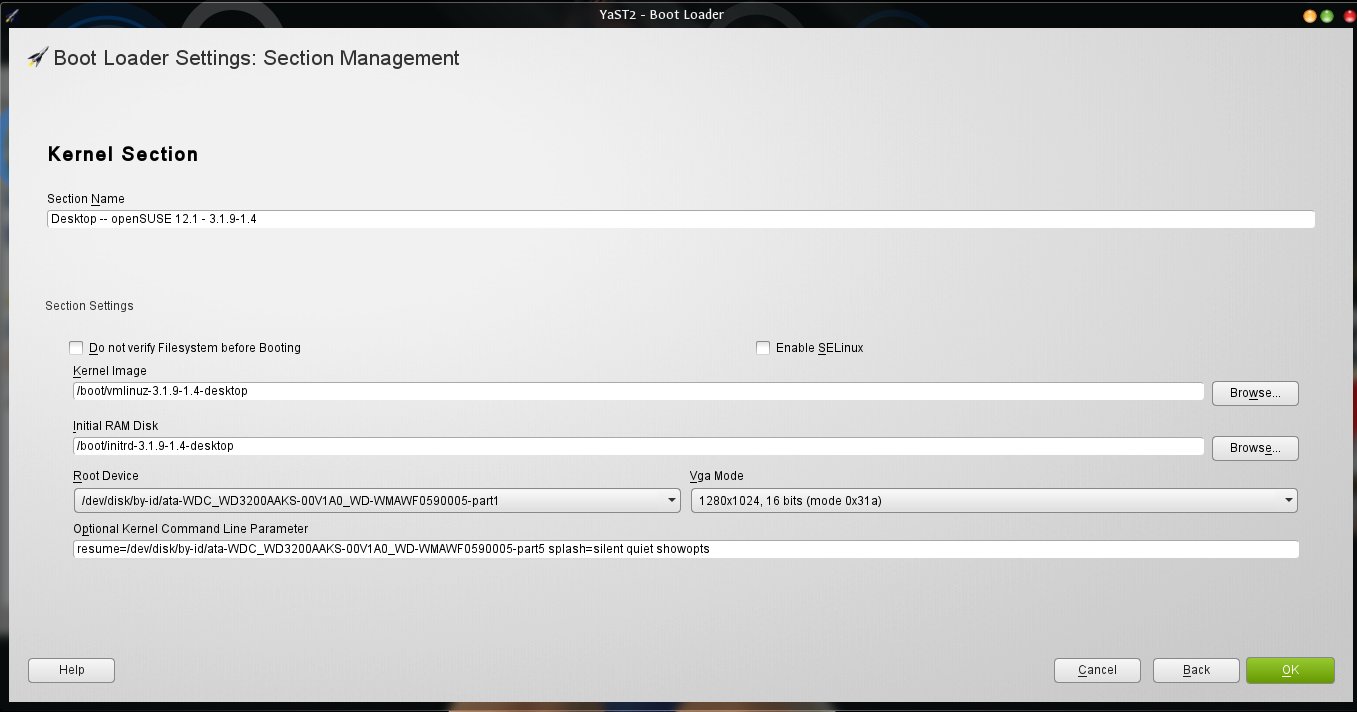Click the Kernel Section heading
This screenshot has width=1357, height=712.
tap(123, 154)
